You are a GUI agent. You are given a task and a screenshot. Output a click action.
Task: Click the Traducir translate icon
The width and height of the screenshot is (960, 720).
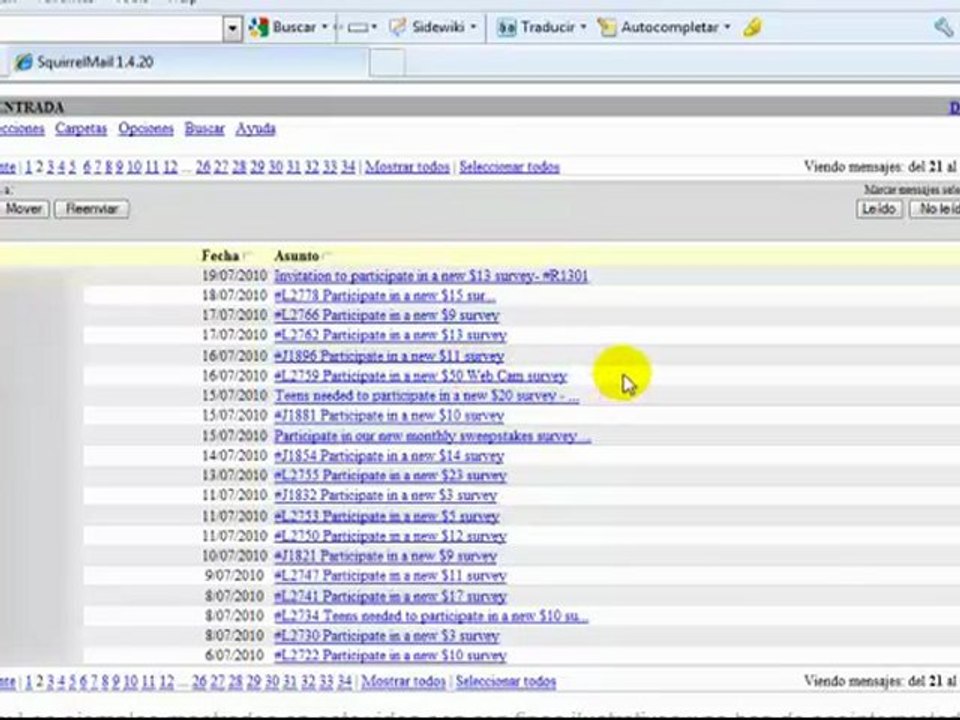[506, 28]
